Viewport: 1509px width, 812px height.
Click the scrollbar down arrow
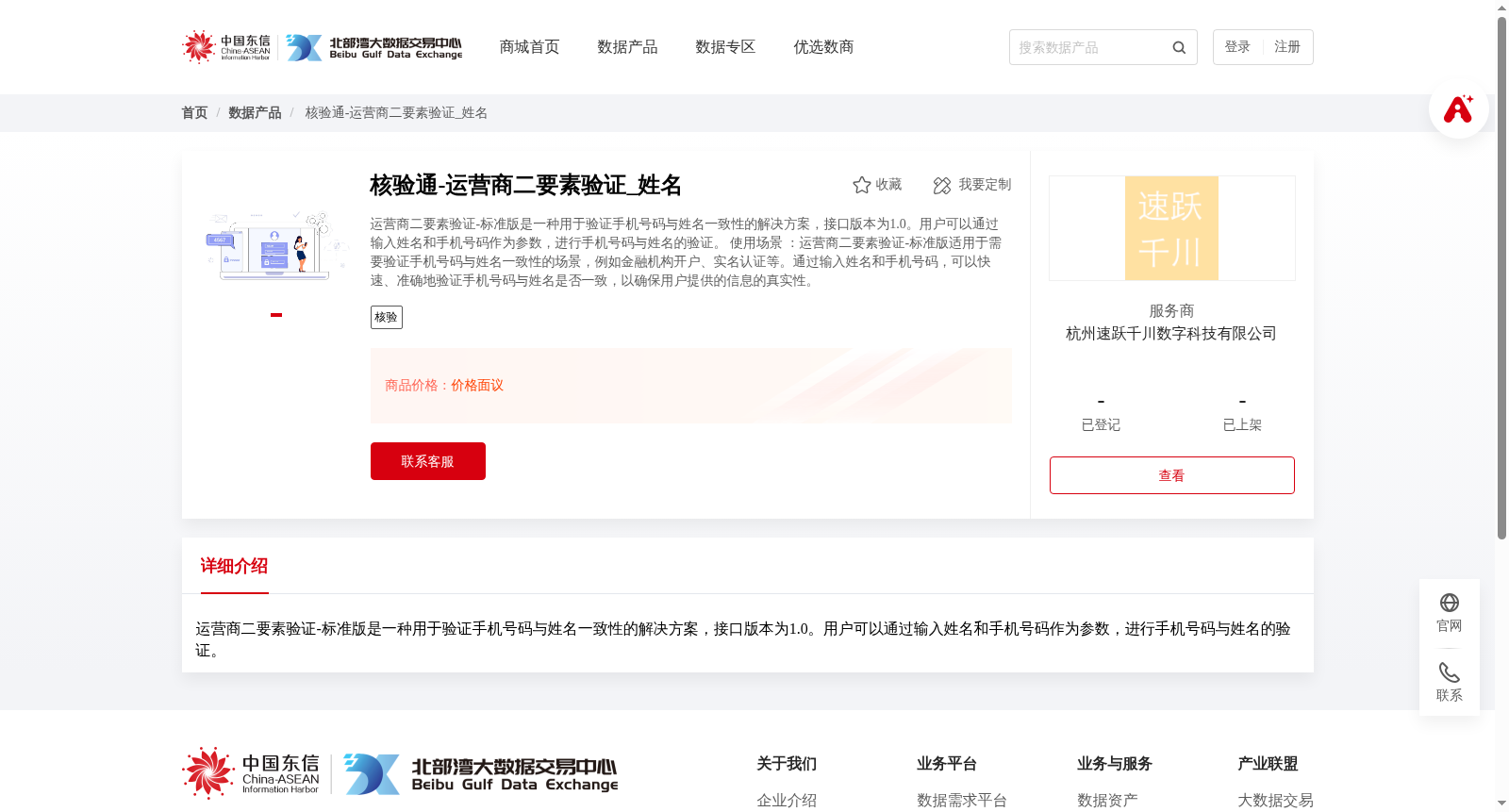[x=1501, y=804]
